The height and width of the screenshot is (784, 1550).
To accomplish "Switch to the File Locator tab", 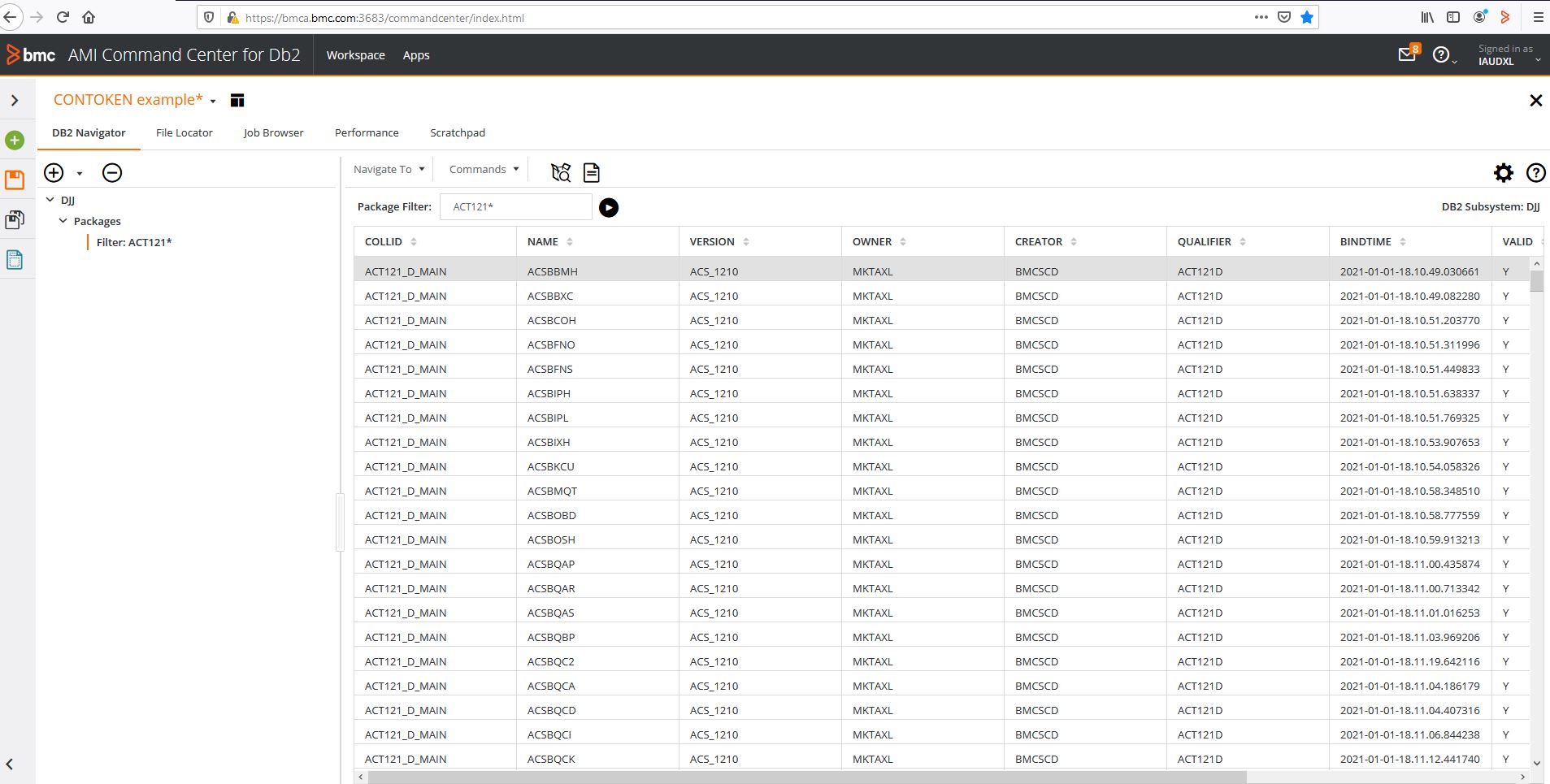I will click(x=185, y=132).
